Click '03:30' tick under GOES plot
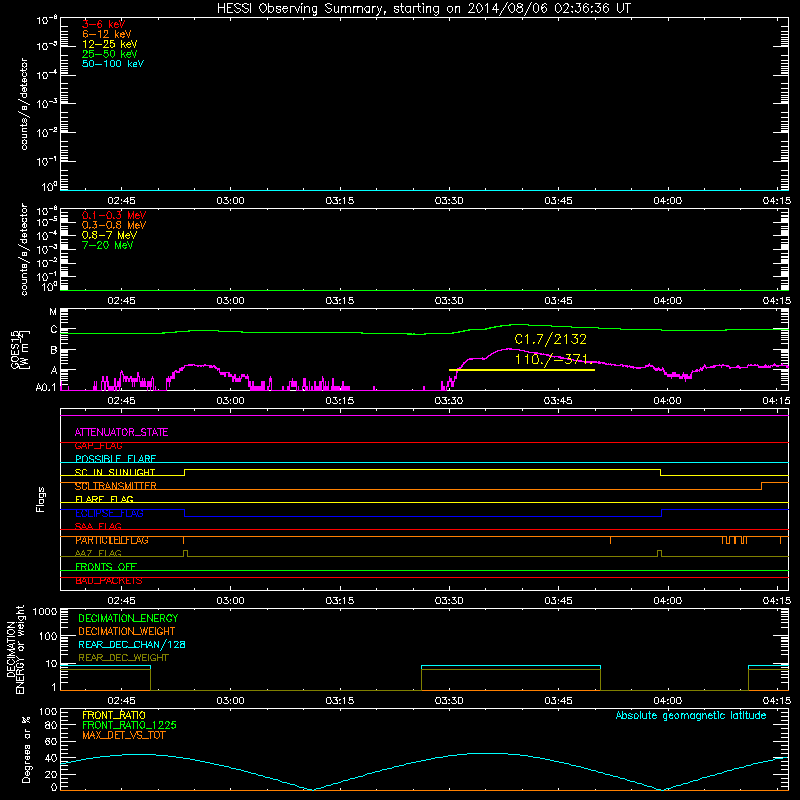The image size is (800, 800). tap(449, 401)
